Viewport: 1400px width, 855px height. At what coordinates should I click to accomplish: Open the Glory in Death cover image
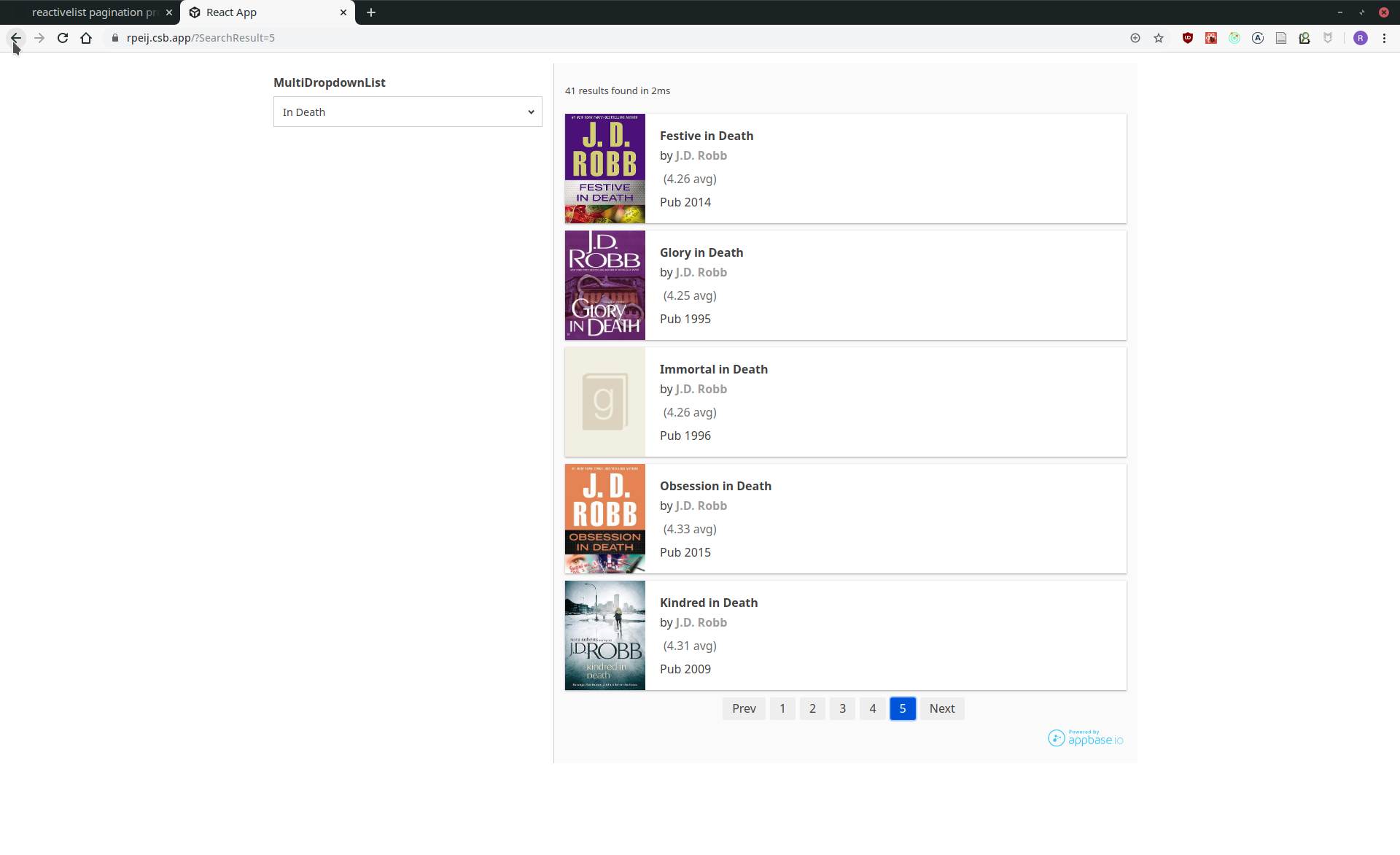click(x=605, y=285)
